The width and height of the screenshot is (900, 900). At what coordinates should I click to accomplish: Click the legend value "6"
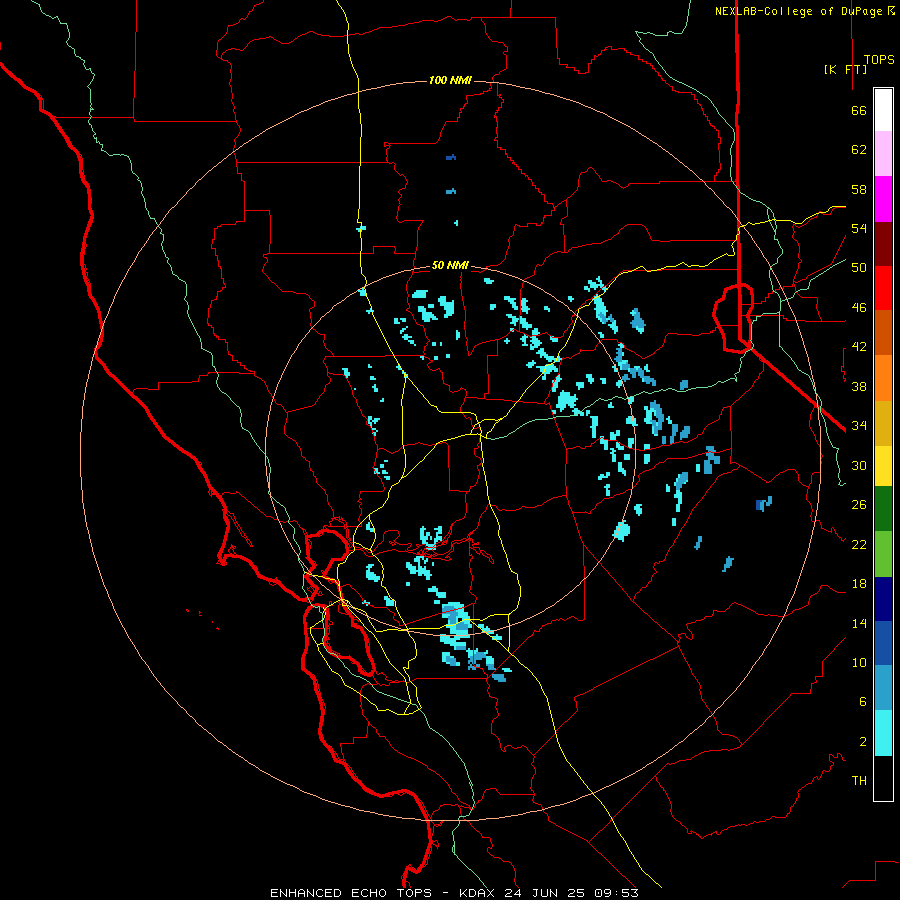pyautogui.click(x=863, y=702)
